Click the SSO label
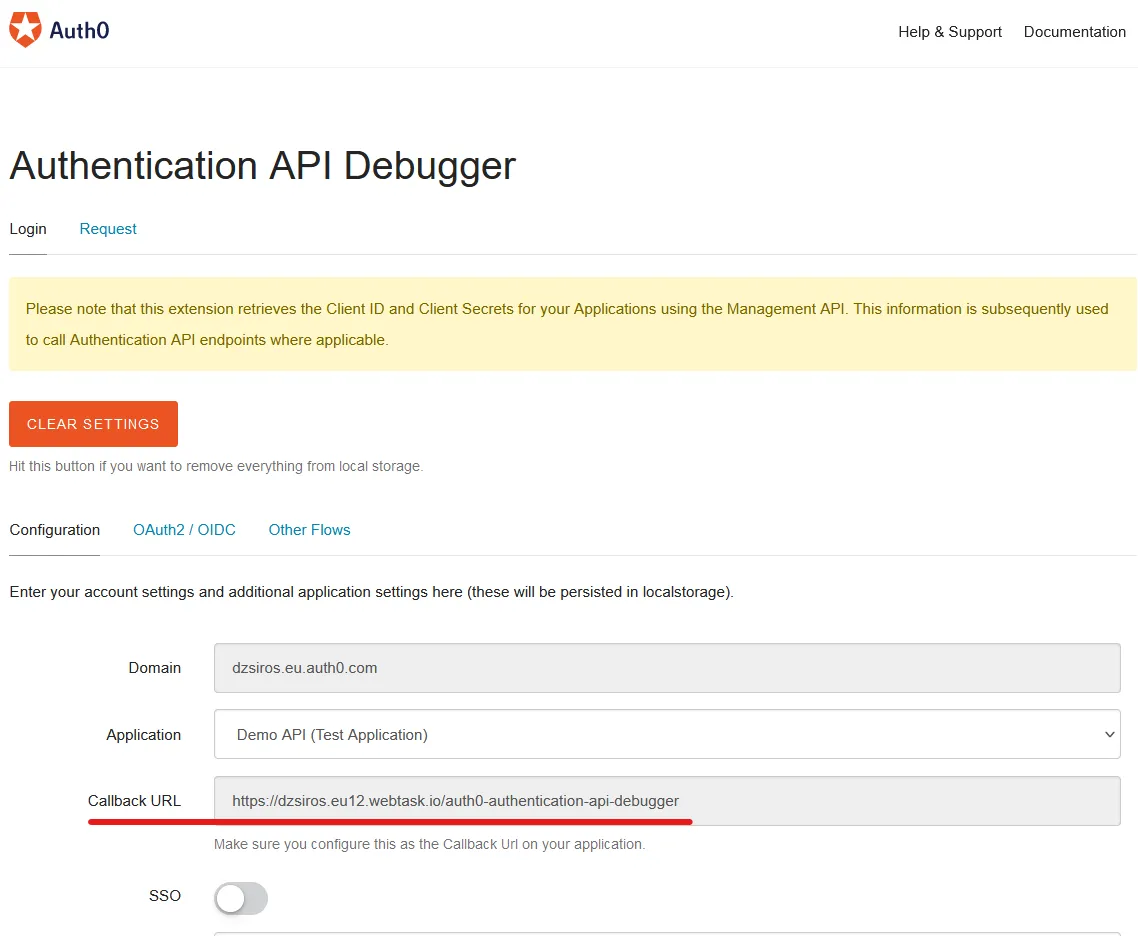The image size is (1138, 936). pyautogui.click(x=165, y=896)
